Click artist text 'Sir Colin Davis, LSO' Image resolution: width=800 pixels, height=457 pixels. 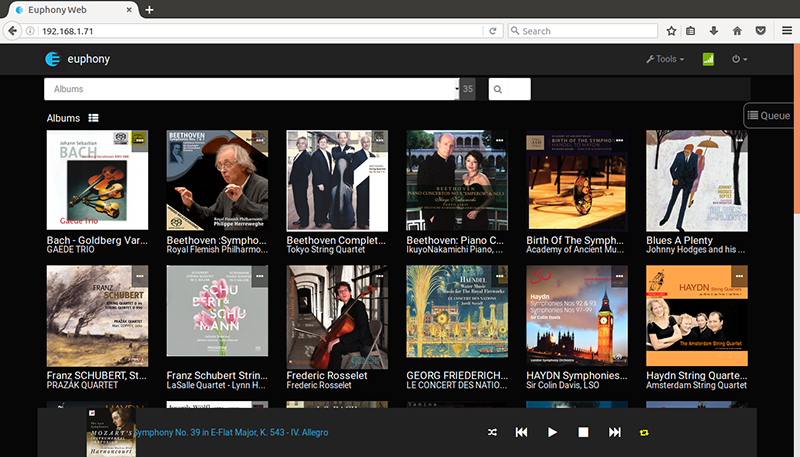pyautogui.click(x=563, y=385)
